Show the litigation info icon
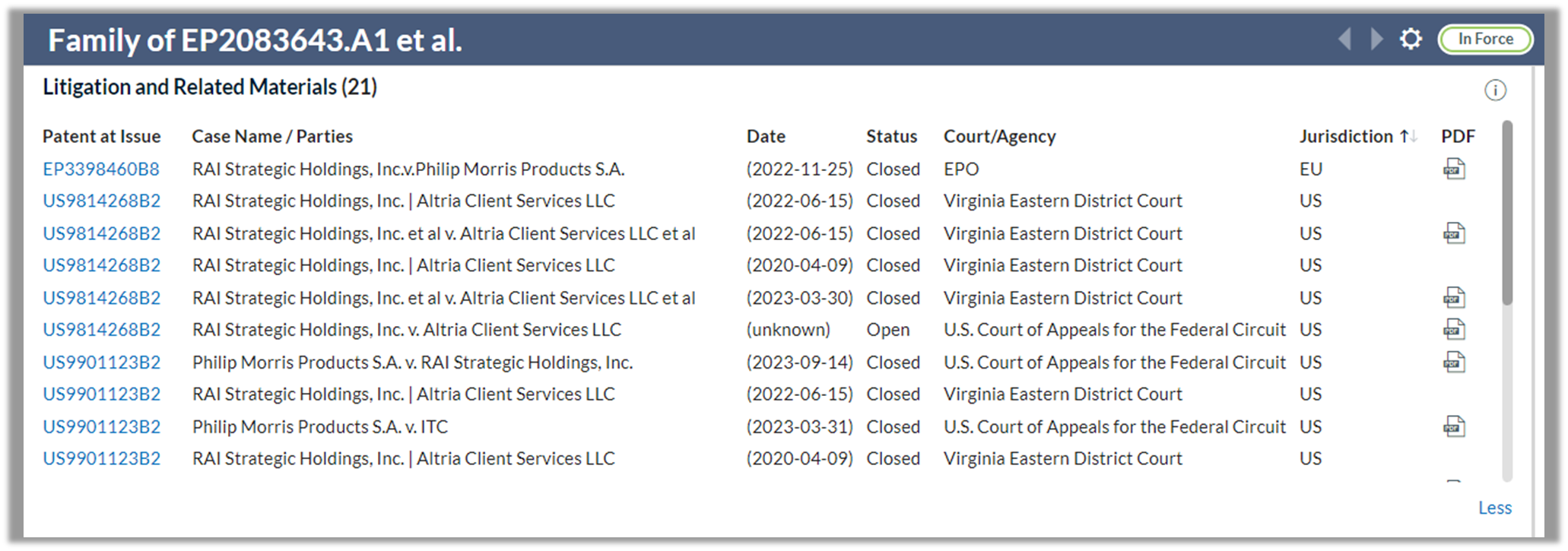Viewport: 1568px width, 551px height. point(1495,90)
